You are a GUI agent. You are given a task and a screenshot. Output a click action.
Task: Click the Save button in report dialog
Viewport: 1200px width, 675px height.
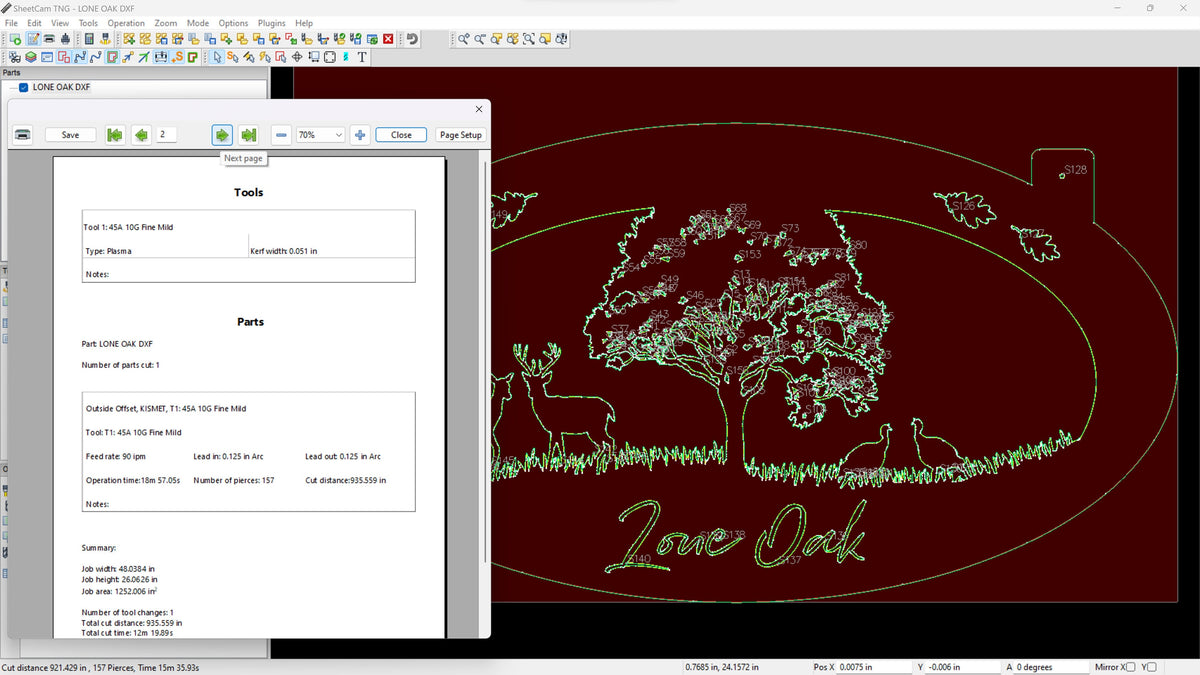tap(70, 134)
